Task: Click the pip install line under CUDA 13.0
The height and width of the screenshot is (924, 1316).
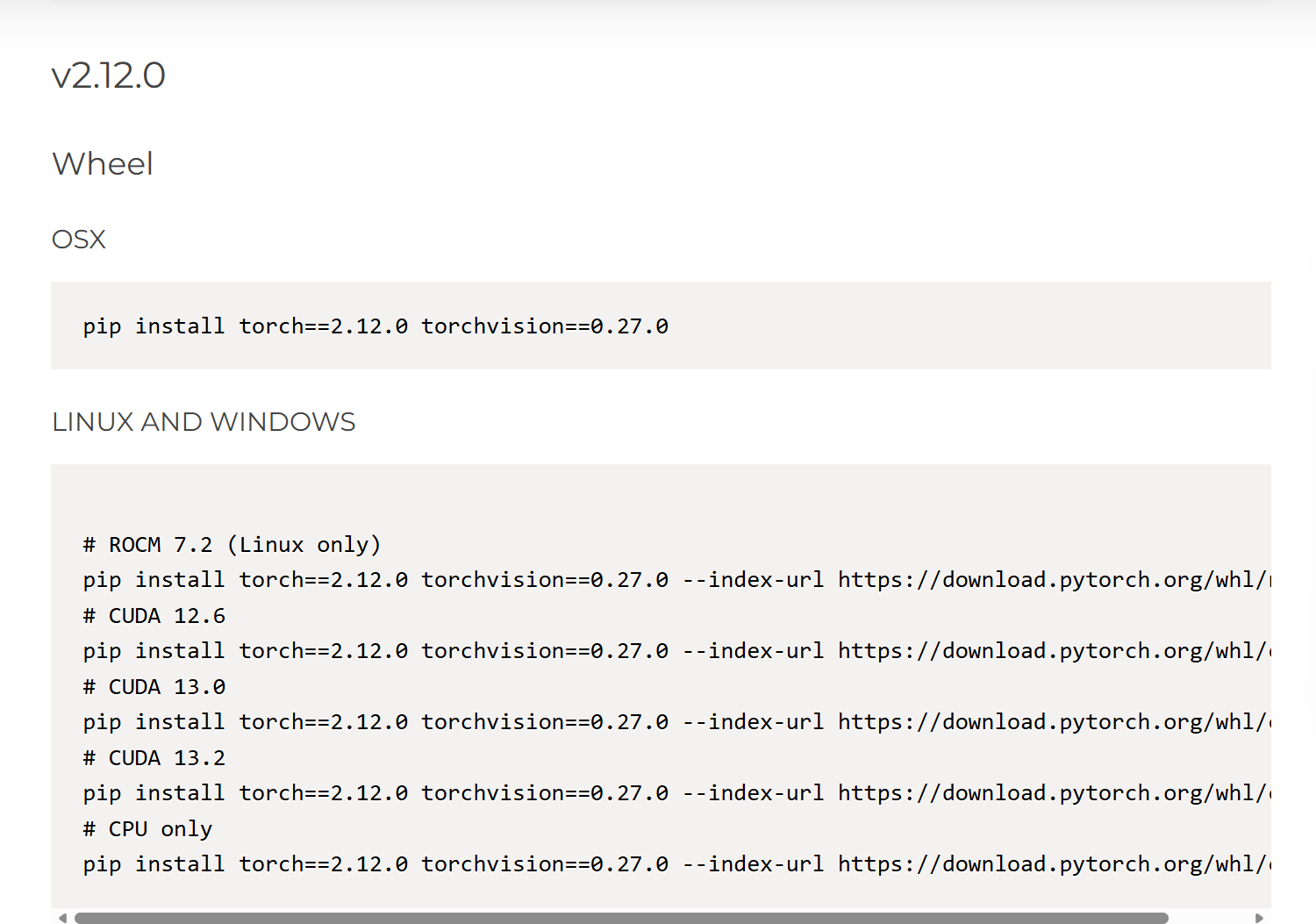Action: point(677,722)
